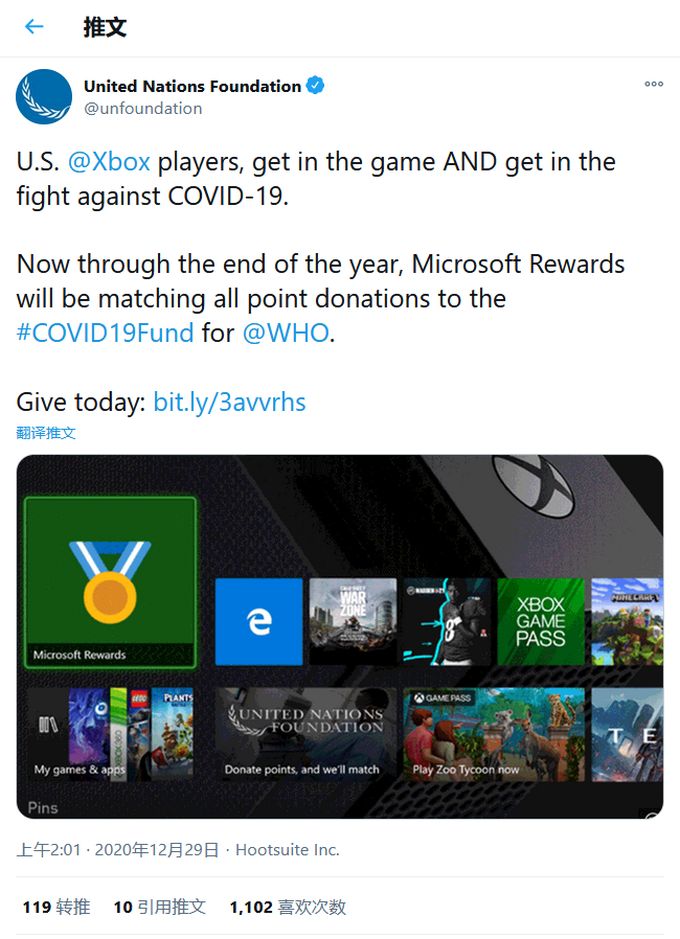
Task: View the 119 retweets list
Action: (x=56, y=907)
